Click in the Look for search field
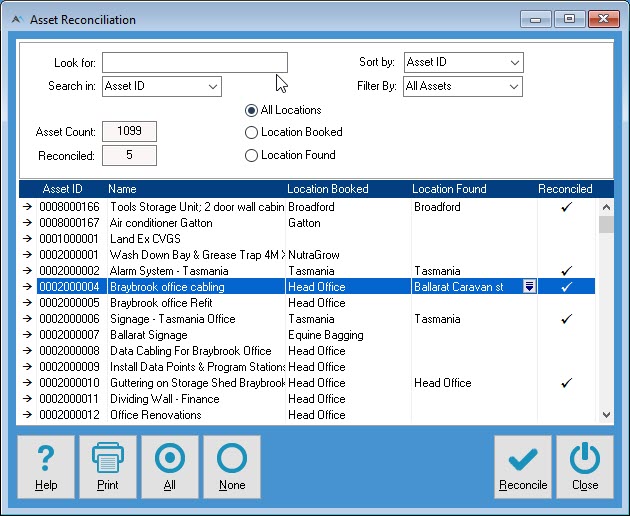 tap(194, 63)
